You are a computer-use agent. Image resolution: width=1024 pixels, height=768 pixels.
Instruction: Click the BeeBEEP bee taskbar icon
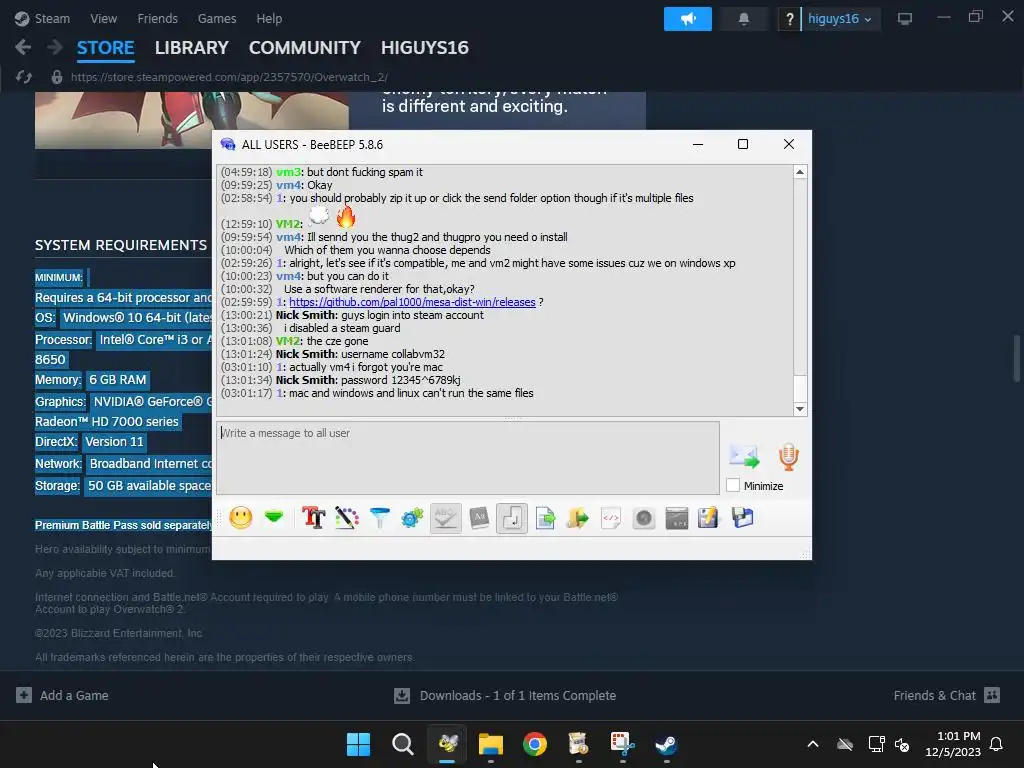click(x=447, y=744)
